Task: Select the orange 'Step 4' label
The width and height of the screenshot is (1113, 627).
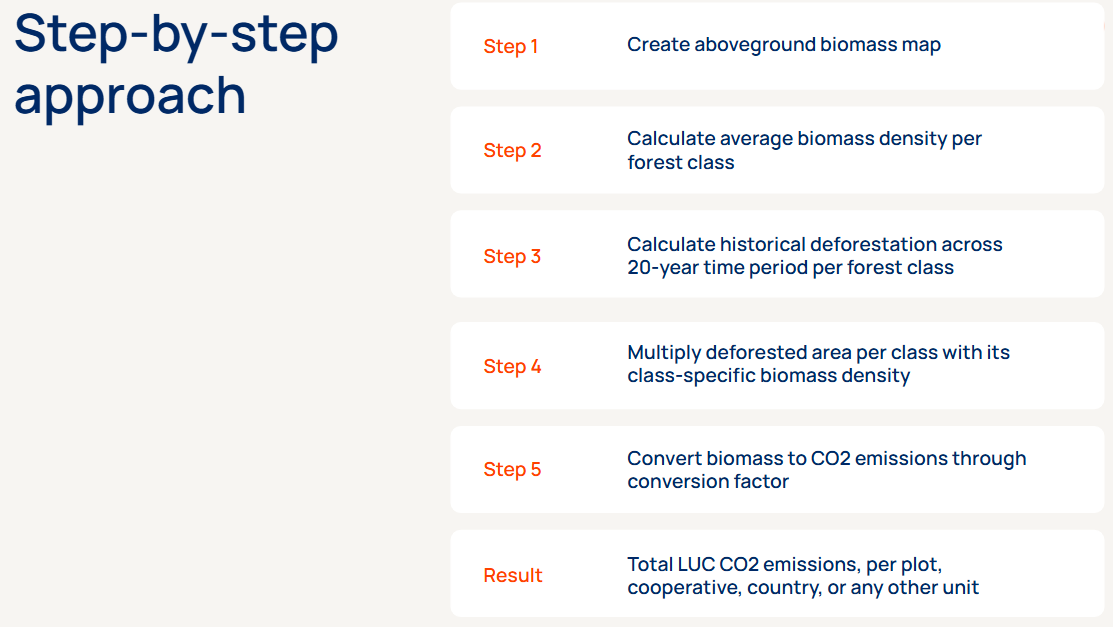Action: 512,366
